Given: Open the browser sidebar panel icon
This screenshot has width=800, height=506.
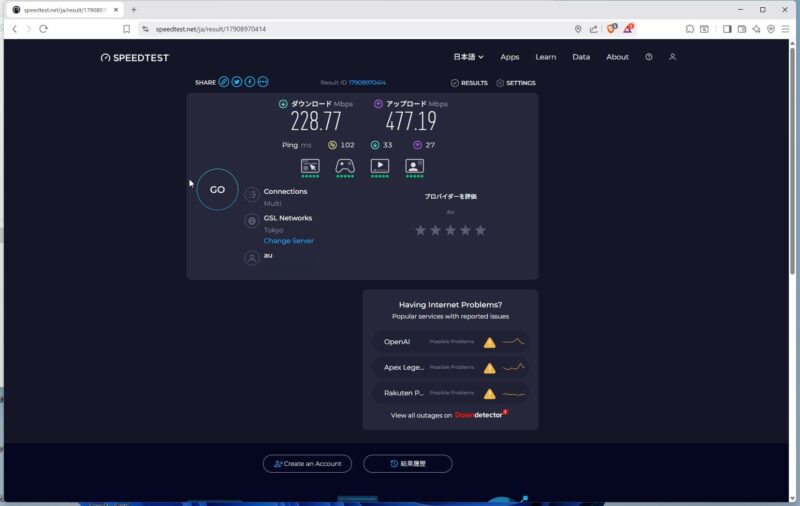Looking at the screenshot, I should pyautogui.click(x=727, y=29).
